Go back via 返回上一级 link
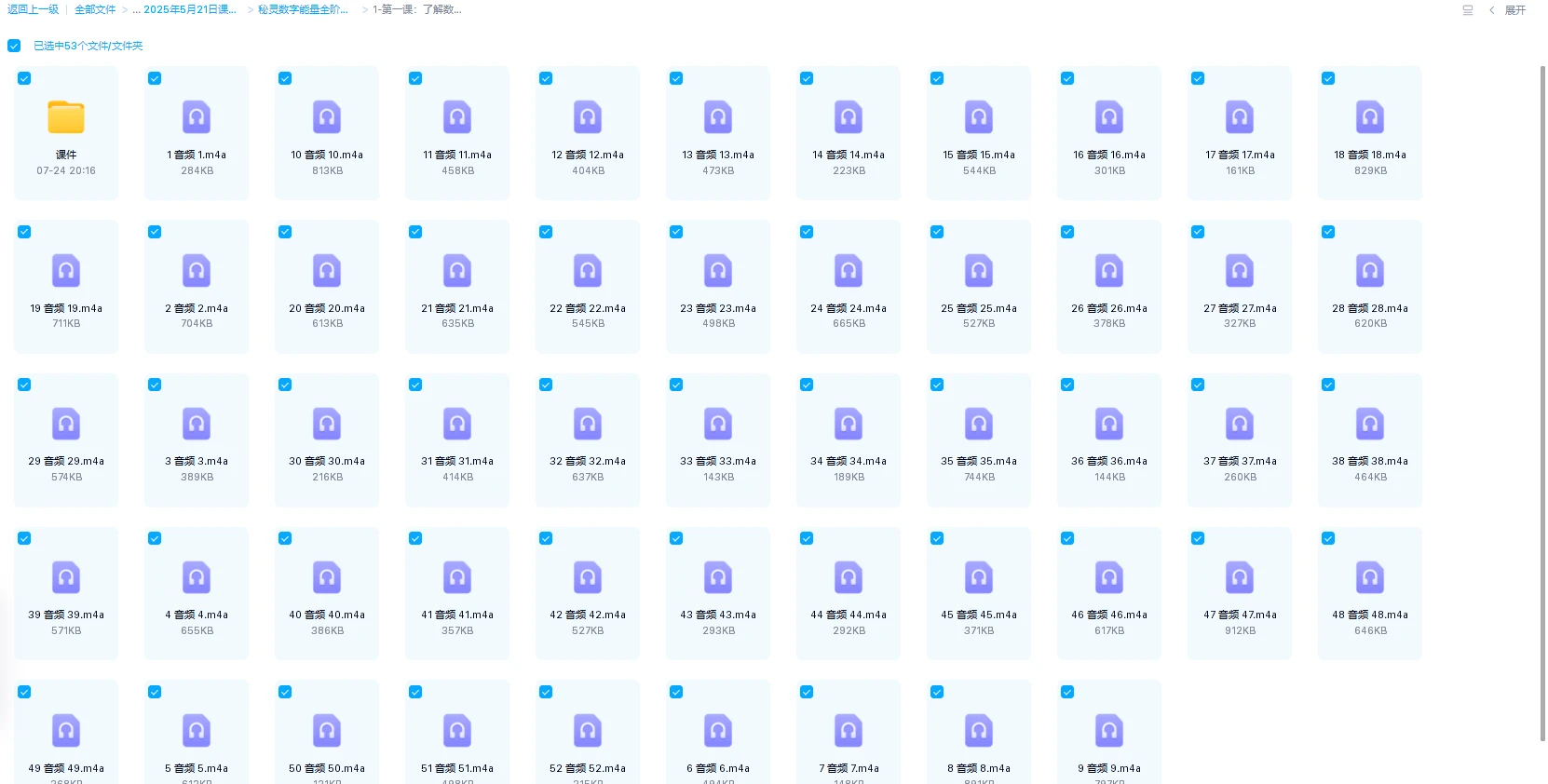 33,9
